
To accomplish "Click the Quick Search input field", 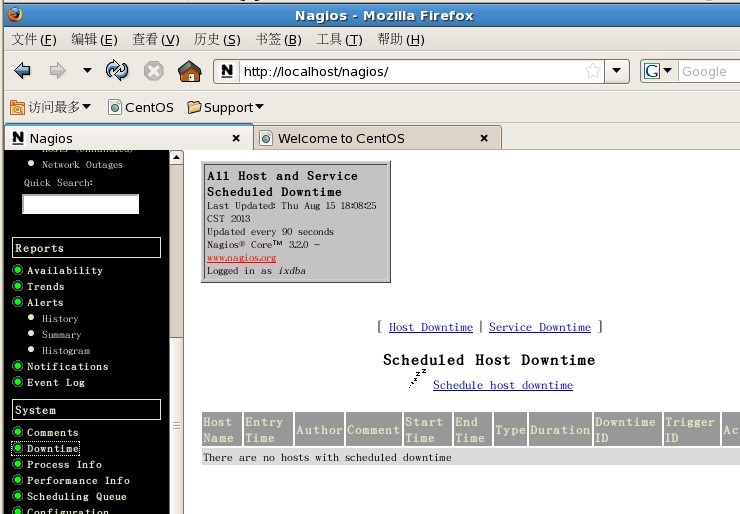I will tap(80, 204).
